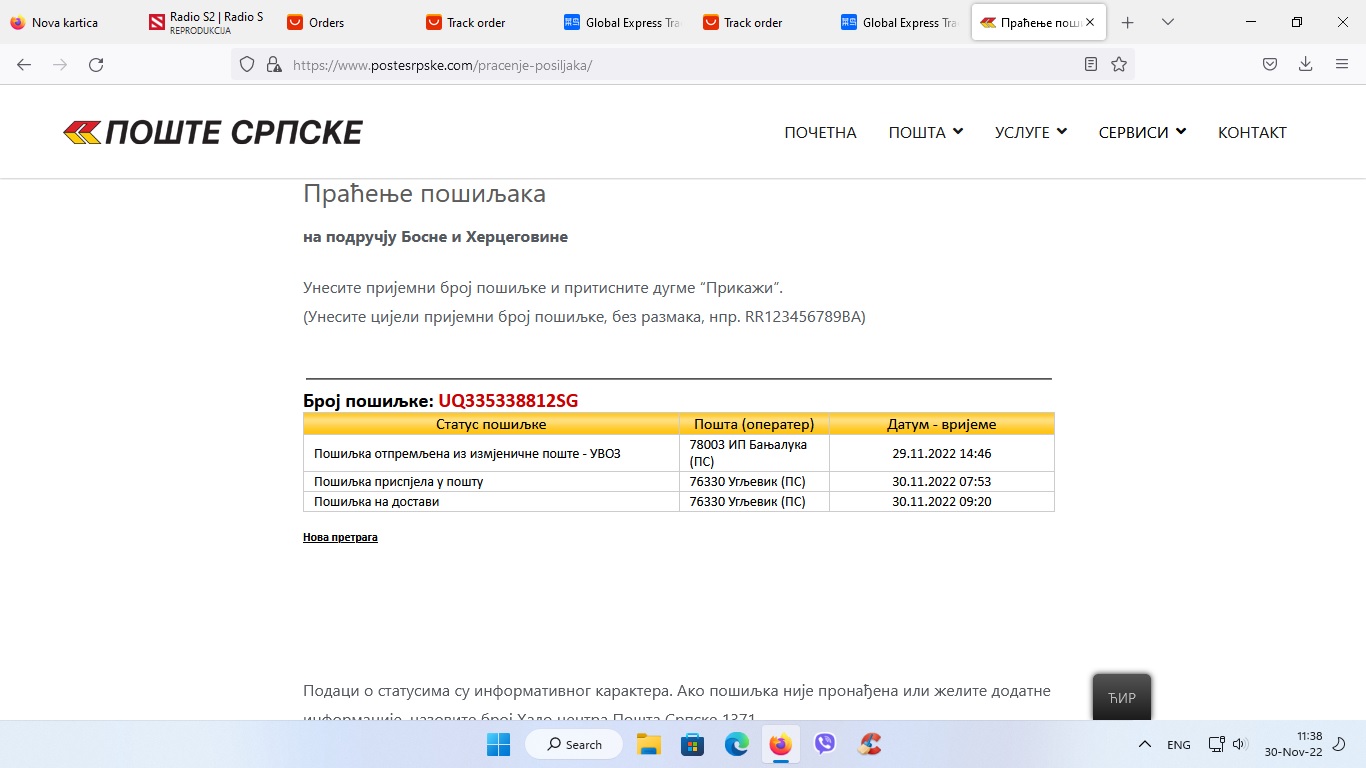Click the Пошта (оператер) column header

(754, 424)
